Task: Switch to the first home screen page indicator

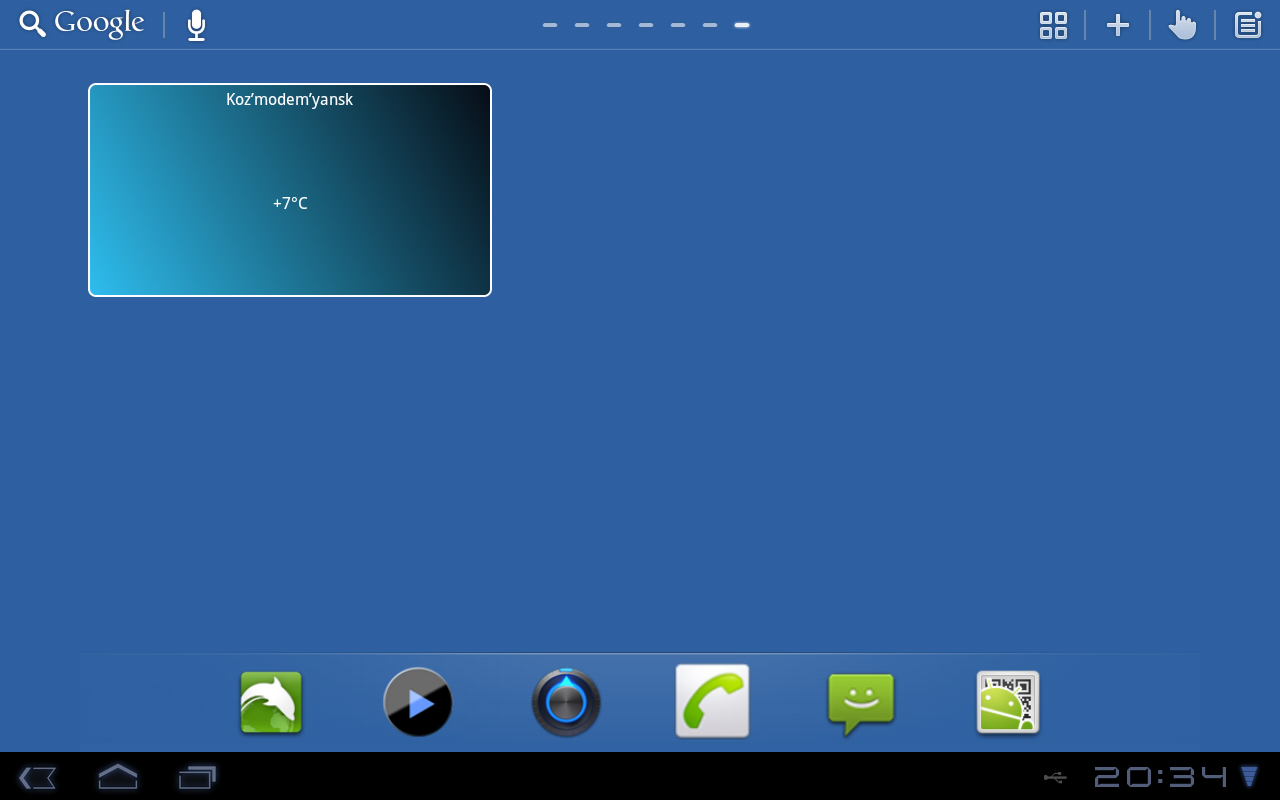Action: point(550,25)
